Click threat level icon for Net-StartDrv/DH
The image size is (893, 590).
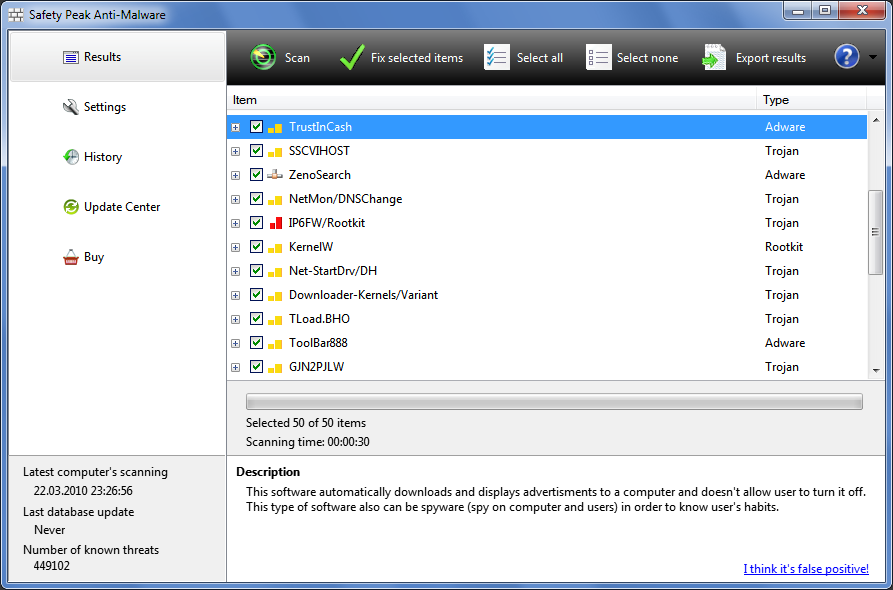point(275,272)
